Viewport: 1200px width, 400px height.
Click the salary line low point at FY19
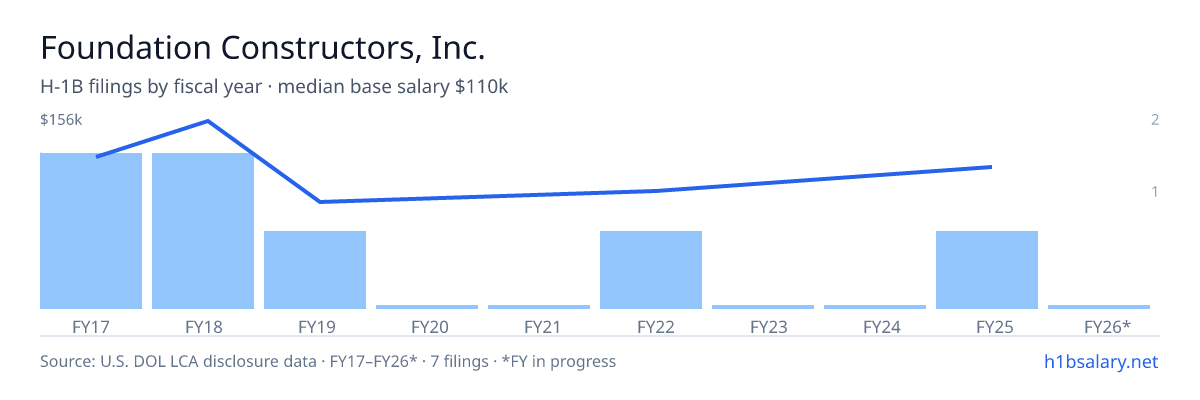pyautogui.click(x=319, y=202)
